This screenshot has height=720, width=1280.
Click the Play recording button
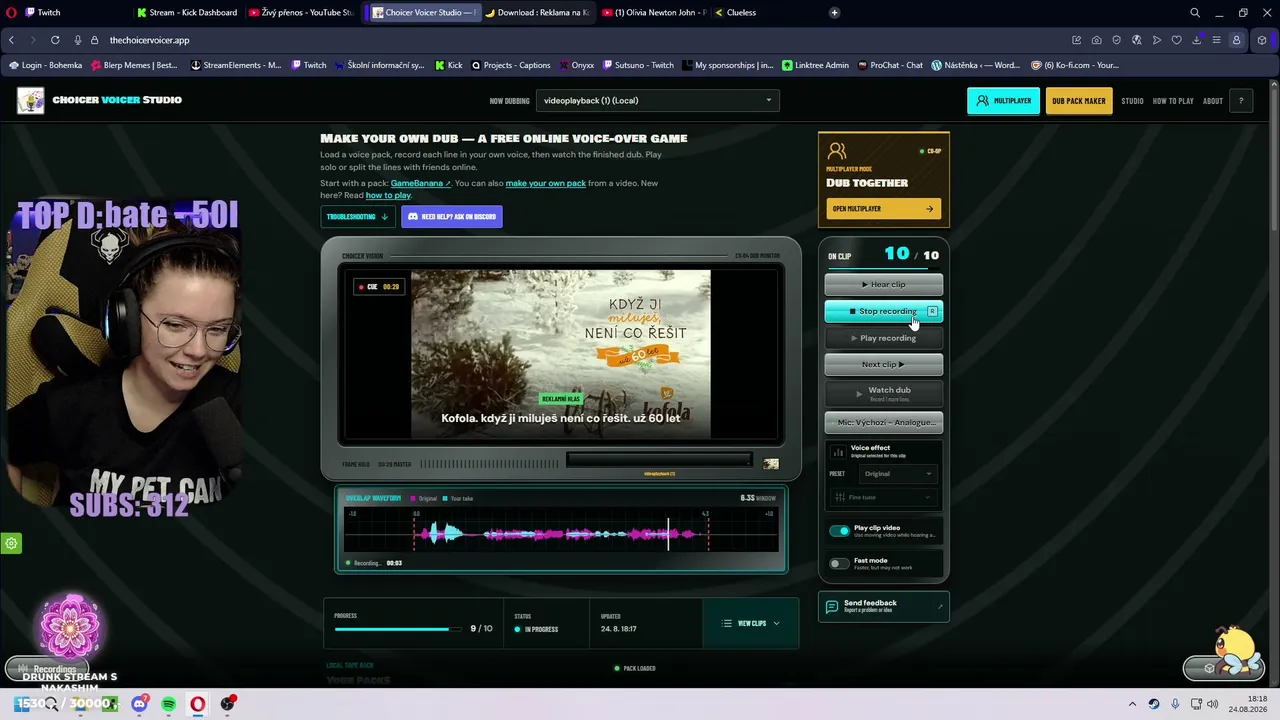(x=884, y=338)
